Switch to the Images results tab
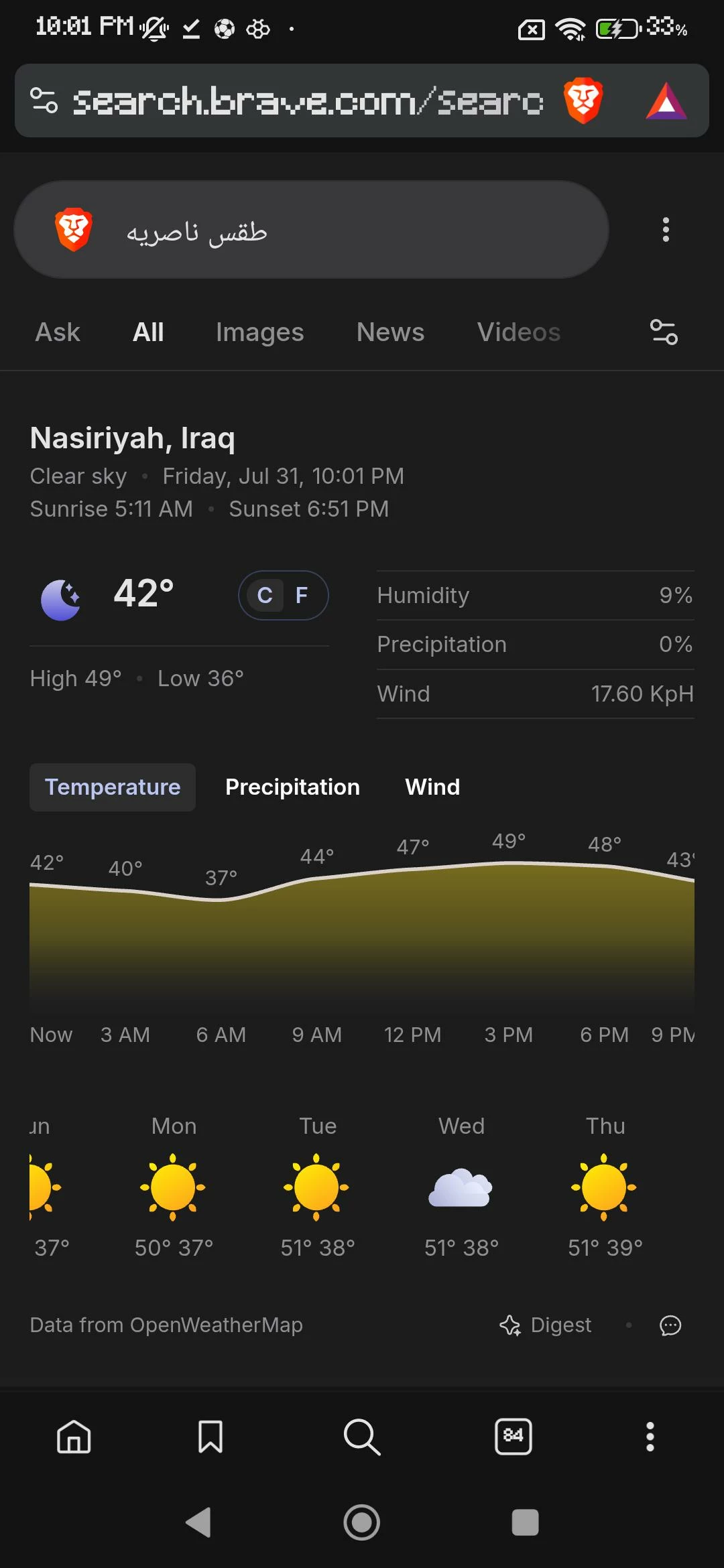The image size is (724, 1568). [x=260, y=332]
